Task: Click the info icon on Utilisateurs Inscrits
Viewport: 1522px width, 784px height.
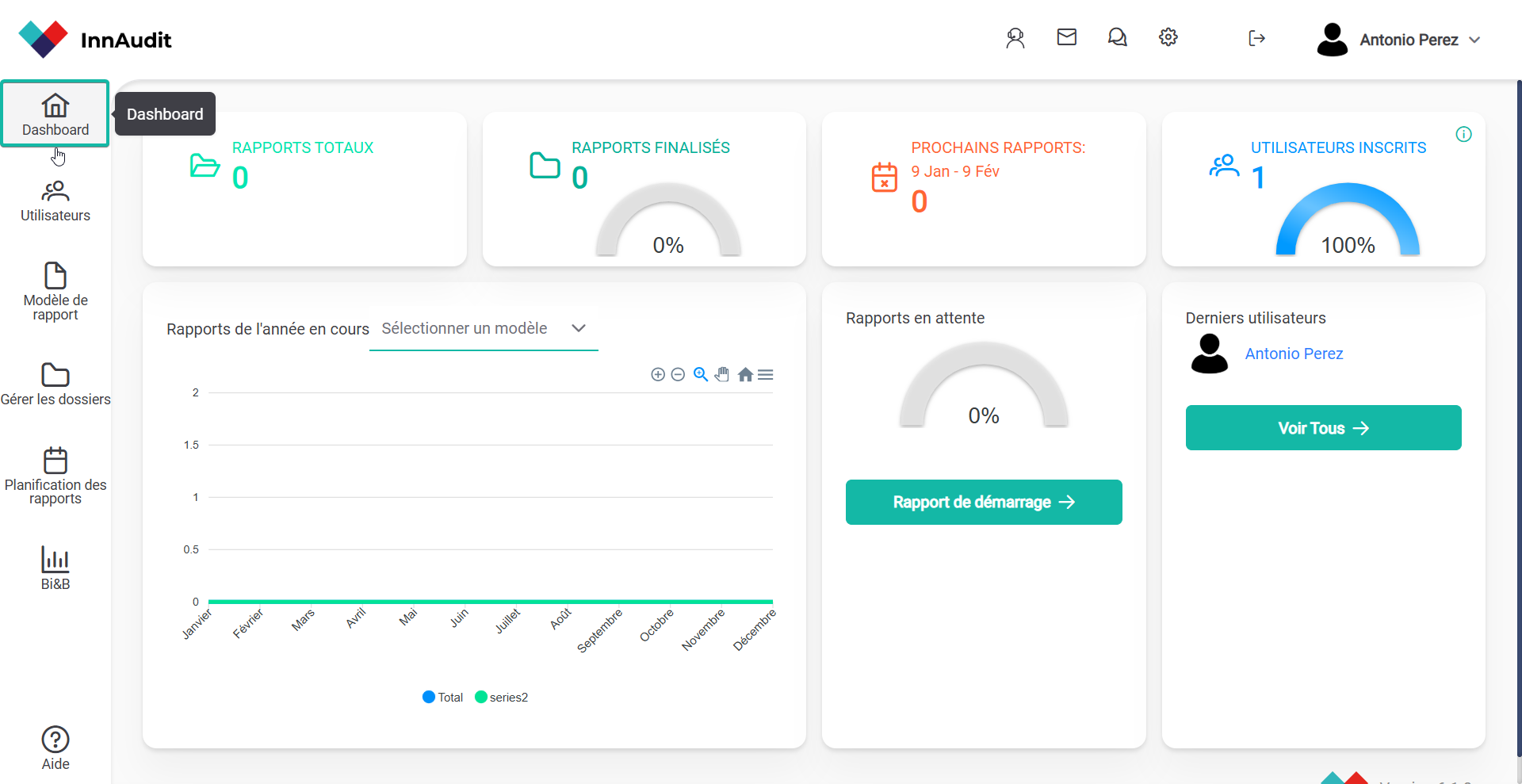Action: click(x=1463, y=135)
